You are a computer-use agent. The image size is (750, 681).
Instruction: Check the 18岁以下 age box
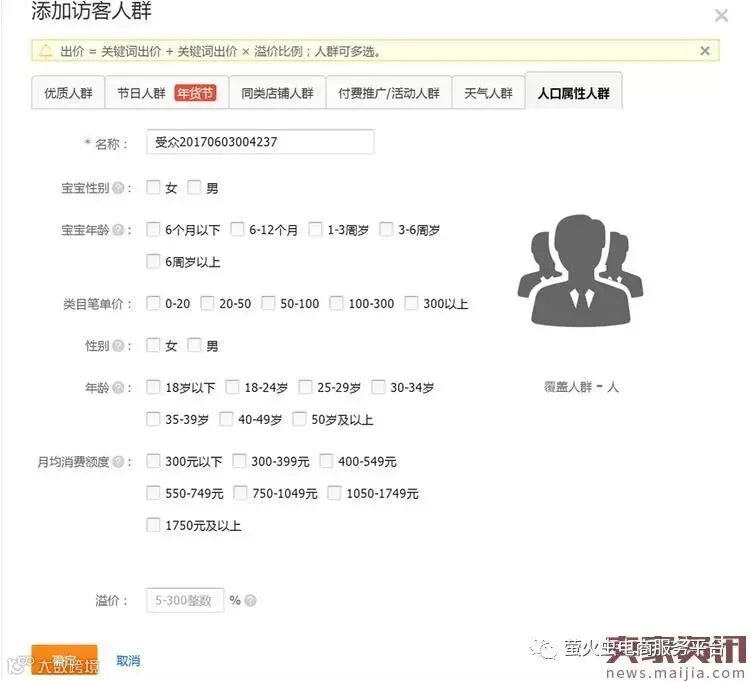tap(153, 386)
